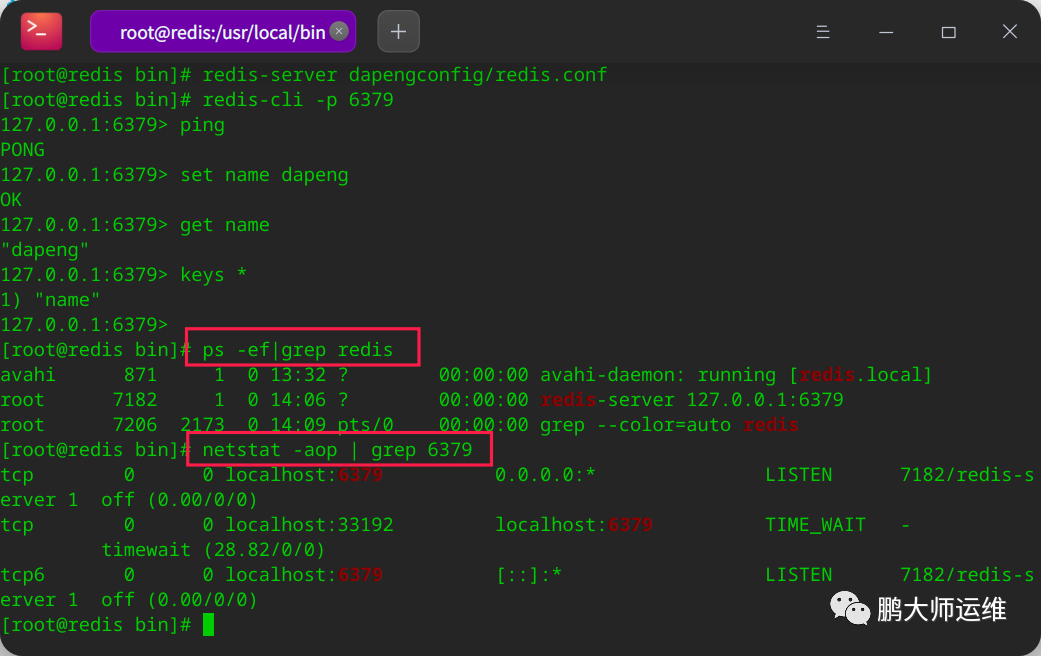1041x656 pixels.
Task: Minimize the terminal window
Action: [x=886, y=32]
